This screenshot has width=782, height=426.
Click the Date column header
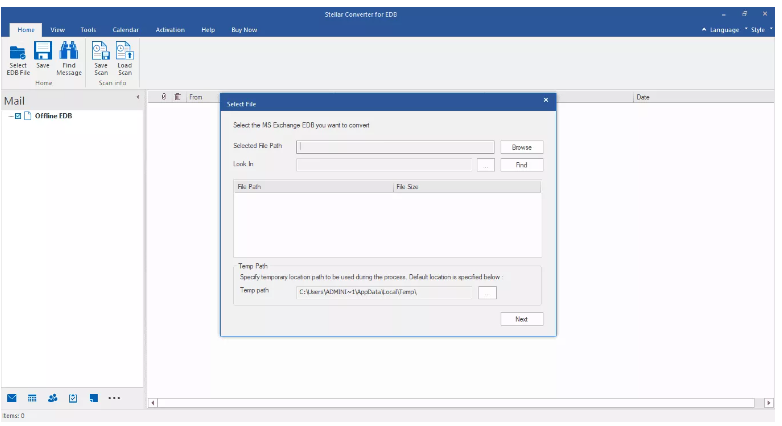[x=703, y=97]
